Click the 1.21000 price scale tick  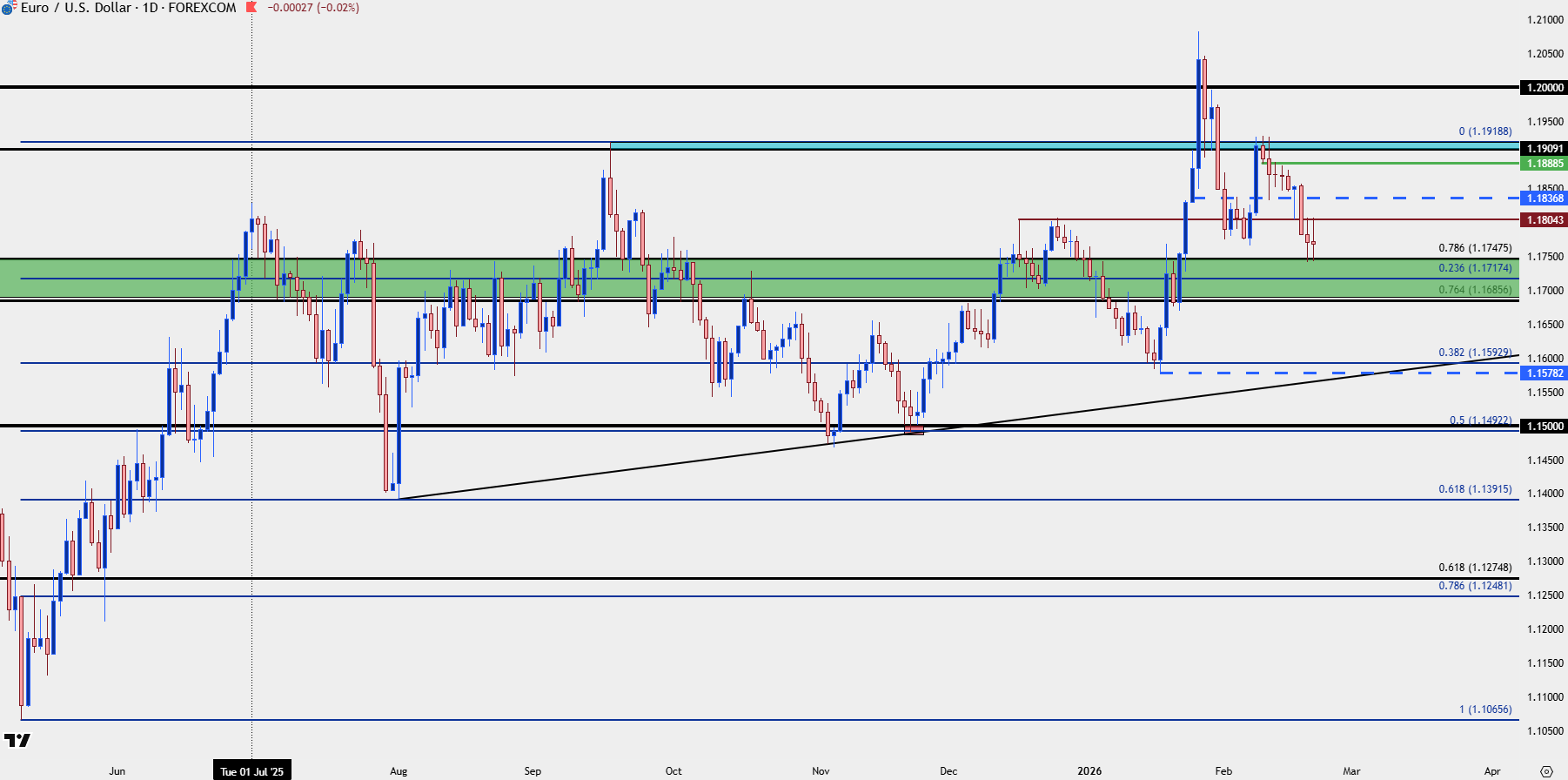pyautogui.click(x=1545, y=20)
